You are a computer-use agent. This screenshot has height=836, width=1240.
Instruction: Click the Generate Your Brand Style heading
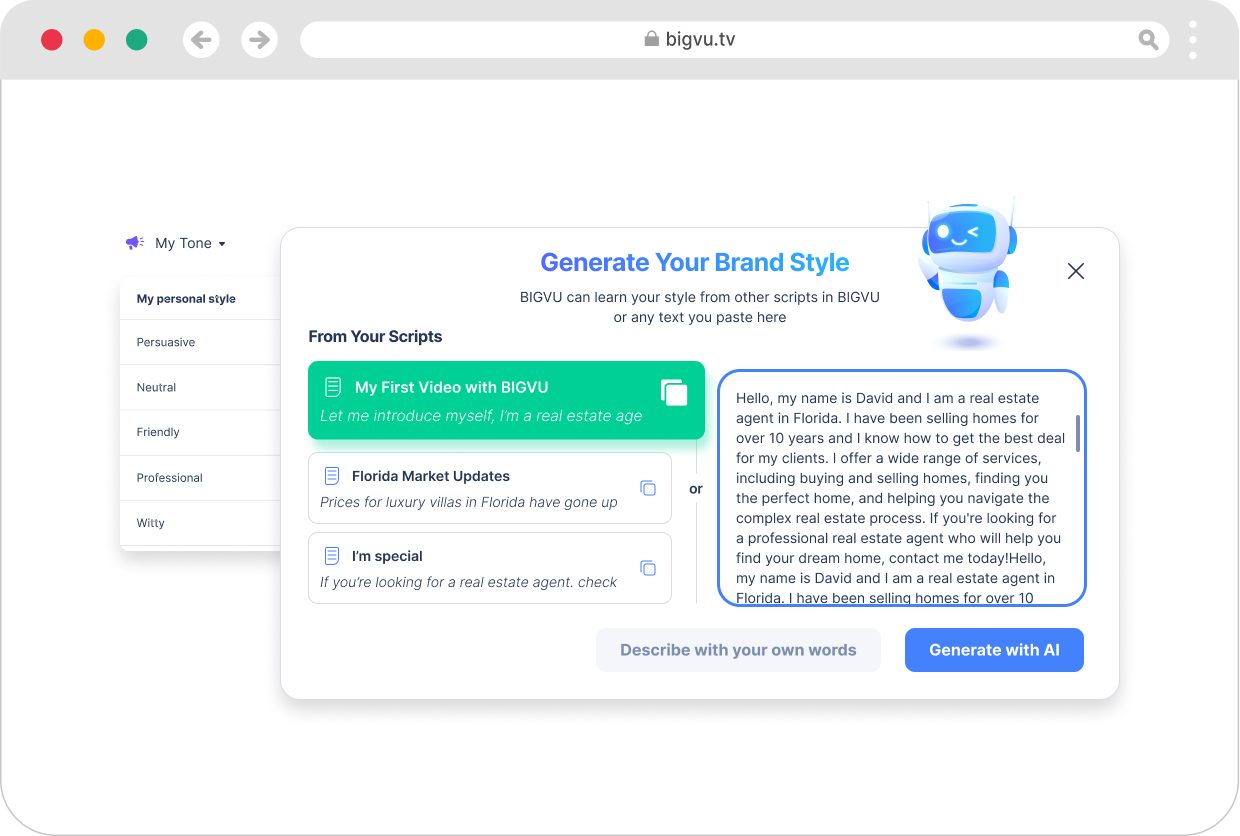pos(695,263)
